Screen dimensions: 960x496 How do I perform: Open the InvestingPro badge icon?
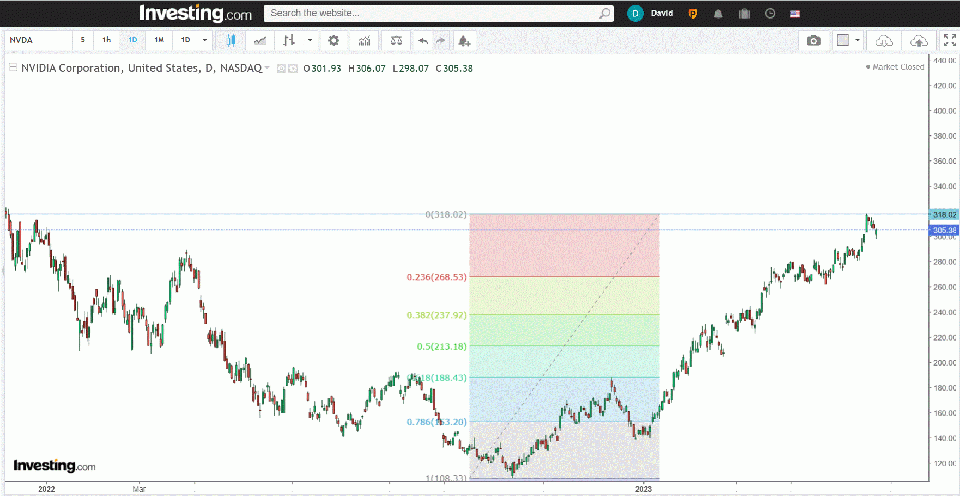693,13
